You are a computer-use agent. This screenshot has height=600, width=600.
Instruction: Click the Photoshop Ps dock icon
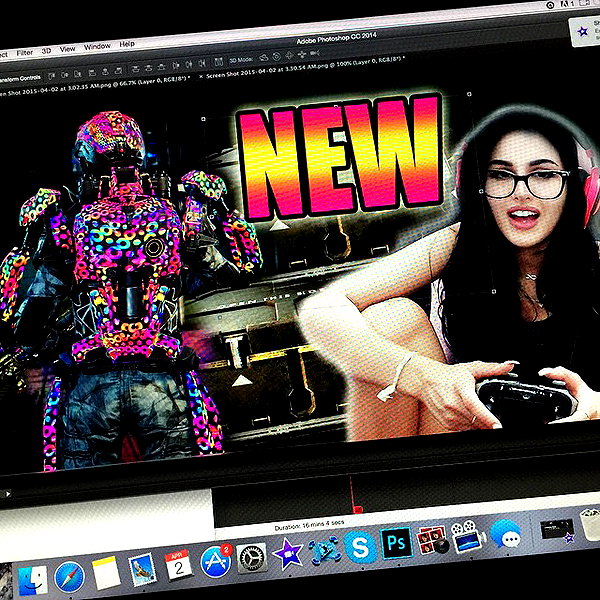(397, 543)
